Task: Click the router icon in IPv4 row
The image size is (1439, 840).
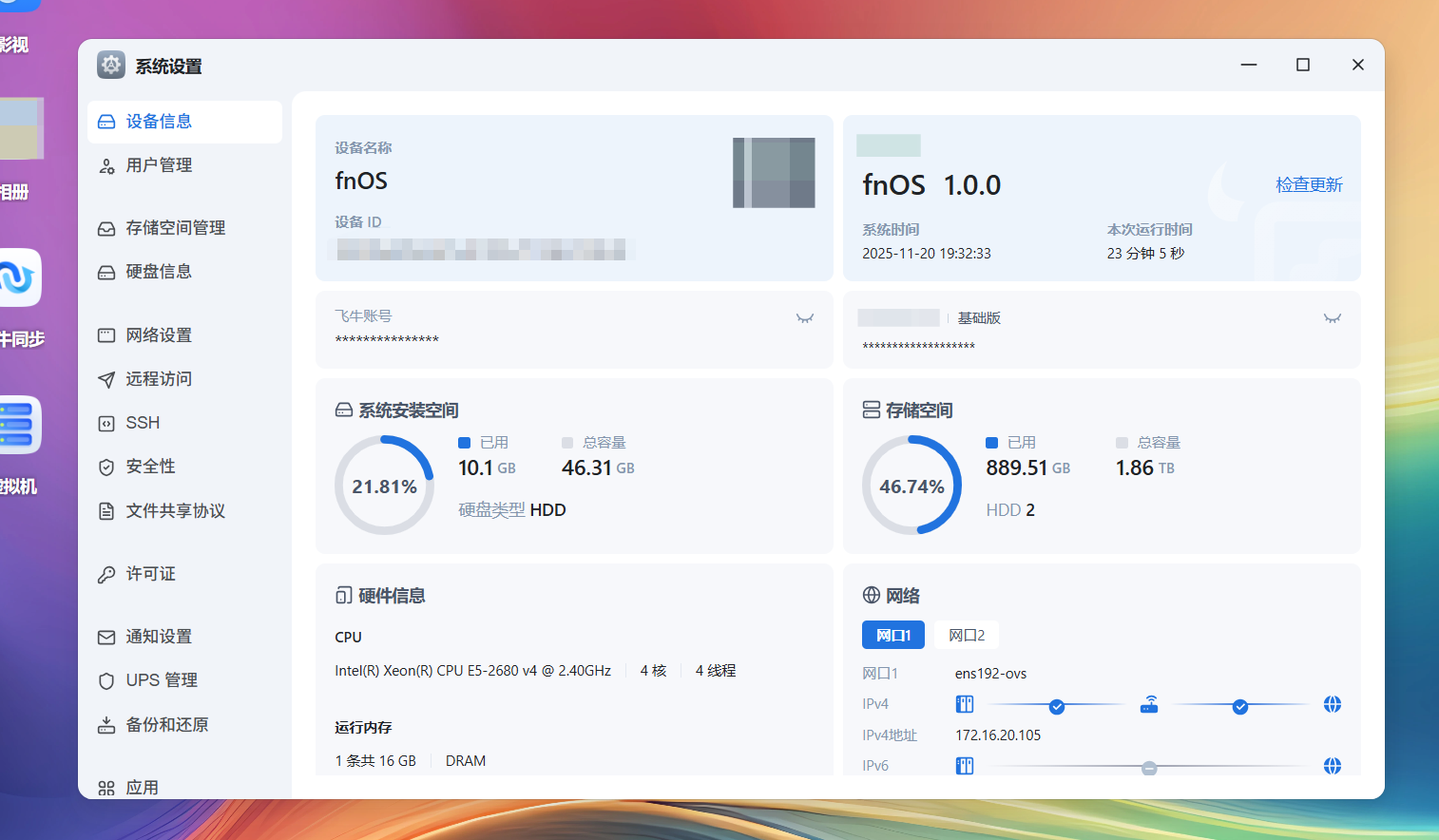Action: (1149, 704)
